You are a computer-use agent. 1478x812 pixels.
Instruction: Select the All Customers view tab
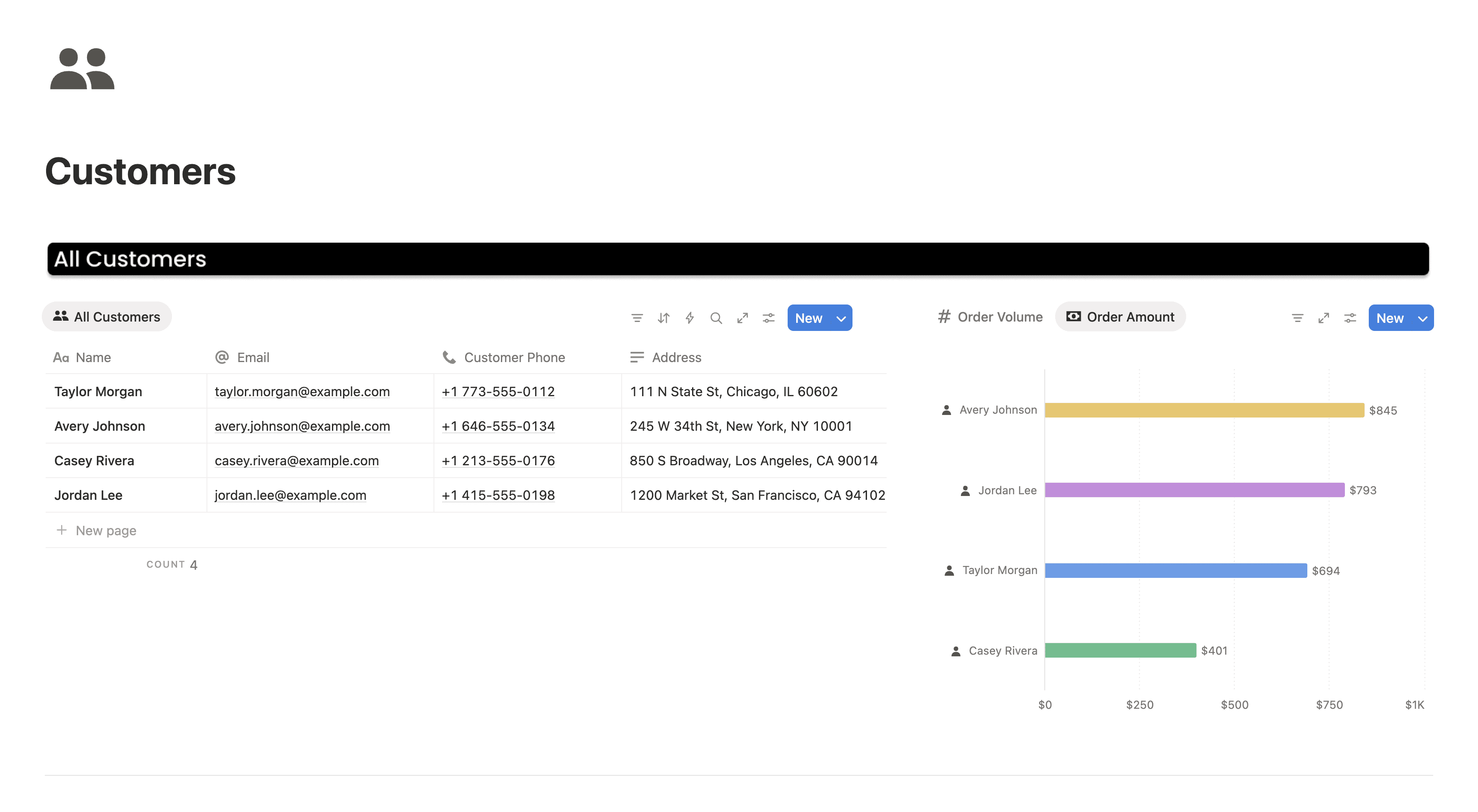coord(107,316)
